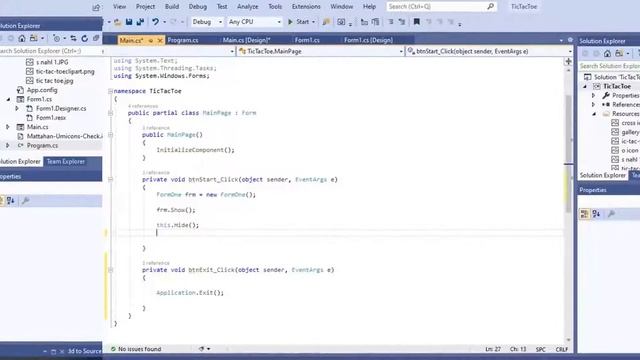Image resolution: width=640 pixels, height=360 pixels.
Task: Expand the Main.cs tree node
Action: coord(8,127)
